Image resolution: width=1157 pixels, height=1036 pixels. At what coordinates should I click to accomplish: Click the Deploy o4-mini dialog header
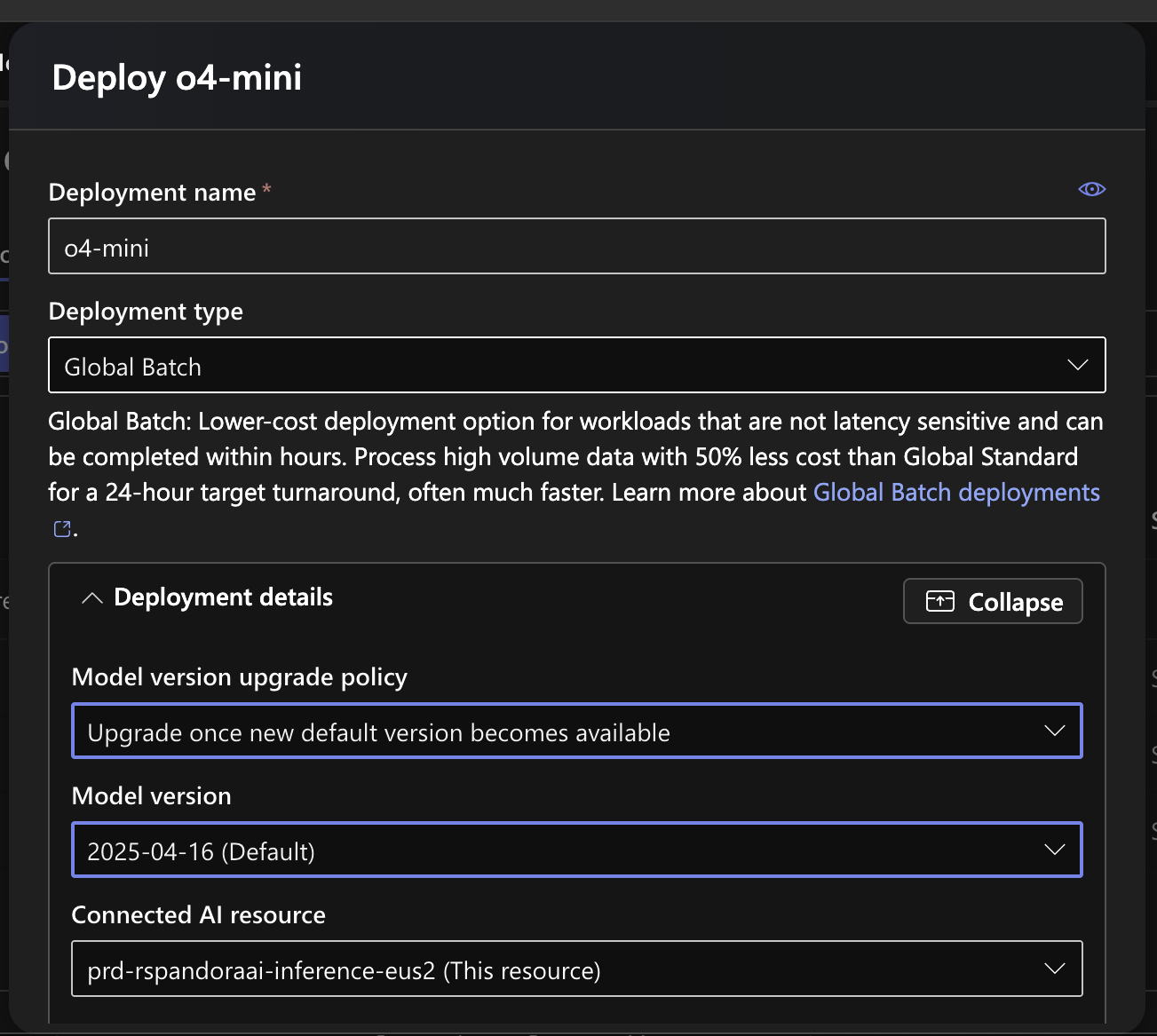click(176, 77)
